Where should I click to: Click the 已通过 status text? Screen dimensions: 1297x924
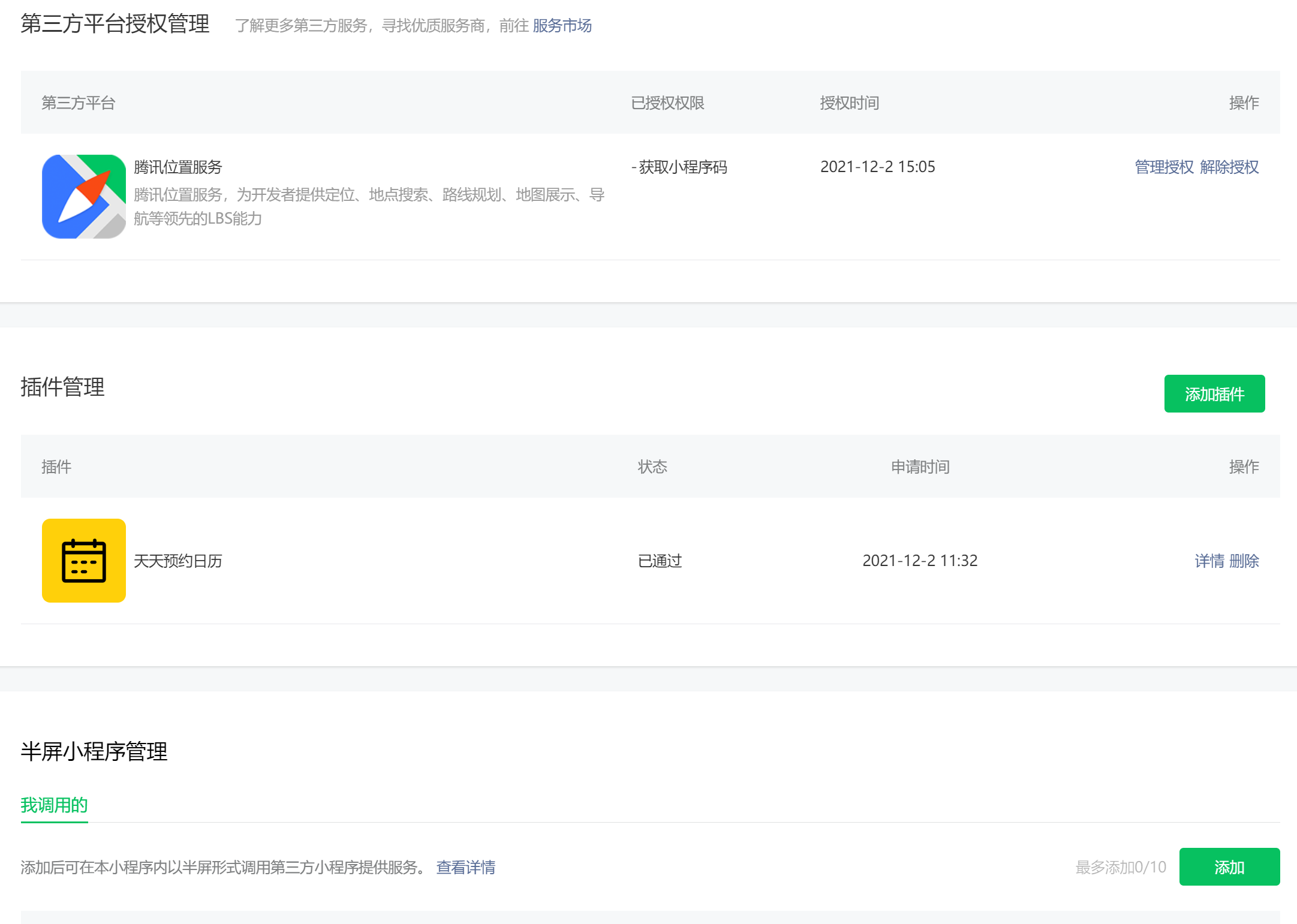660,561
